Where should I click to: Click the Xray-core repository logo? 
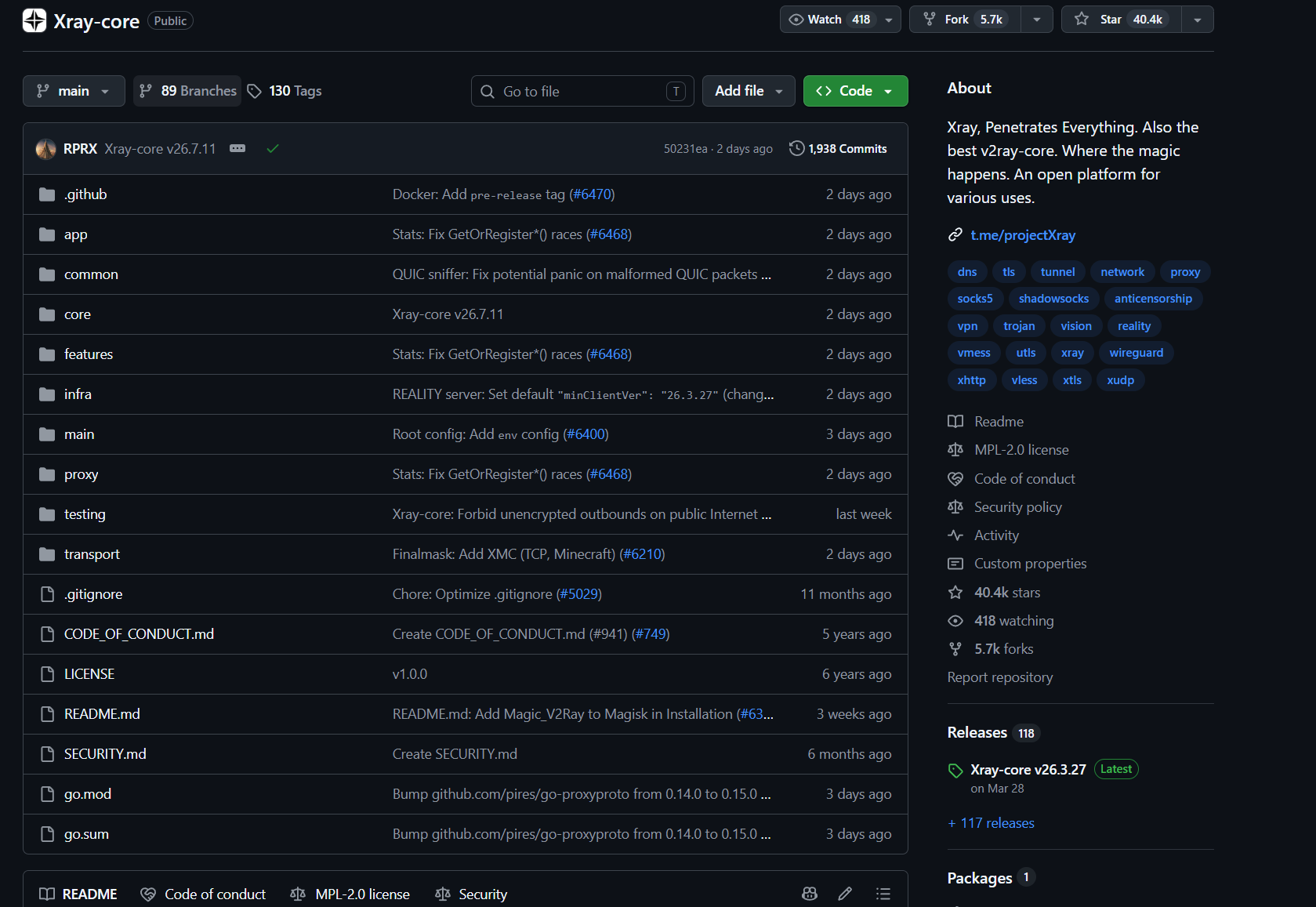pyautogui.click(x=34, y=20)
